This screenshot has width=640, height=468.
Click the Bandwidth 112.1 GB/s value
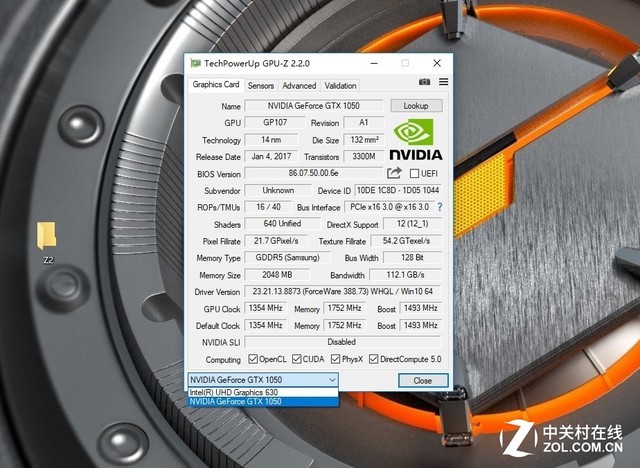405,275
